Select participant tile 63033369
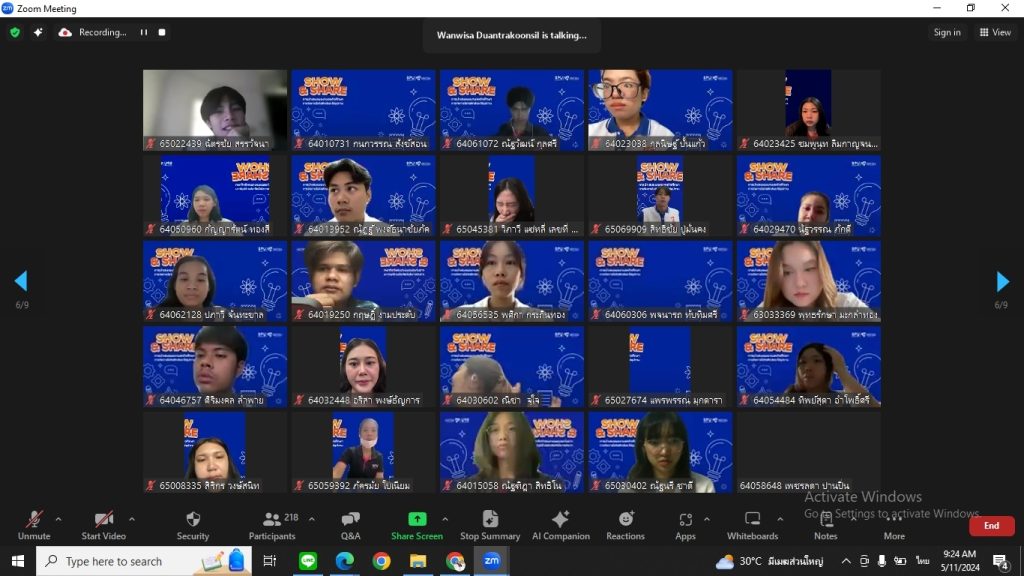This screenshot has width=1024, height=576. point(808,281)
